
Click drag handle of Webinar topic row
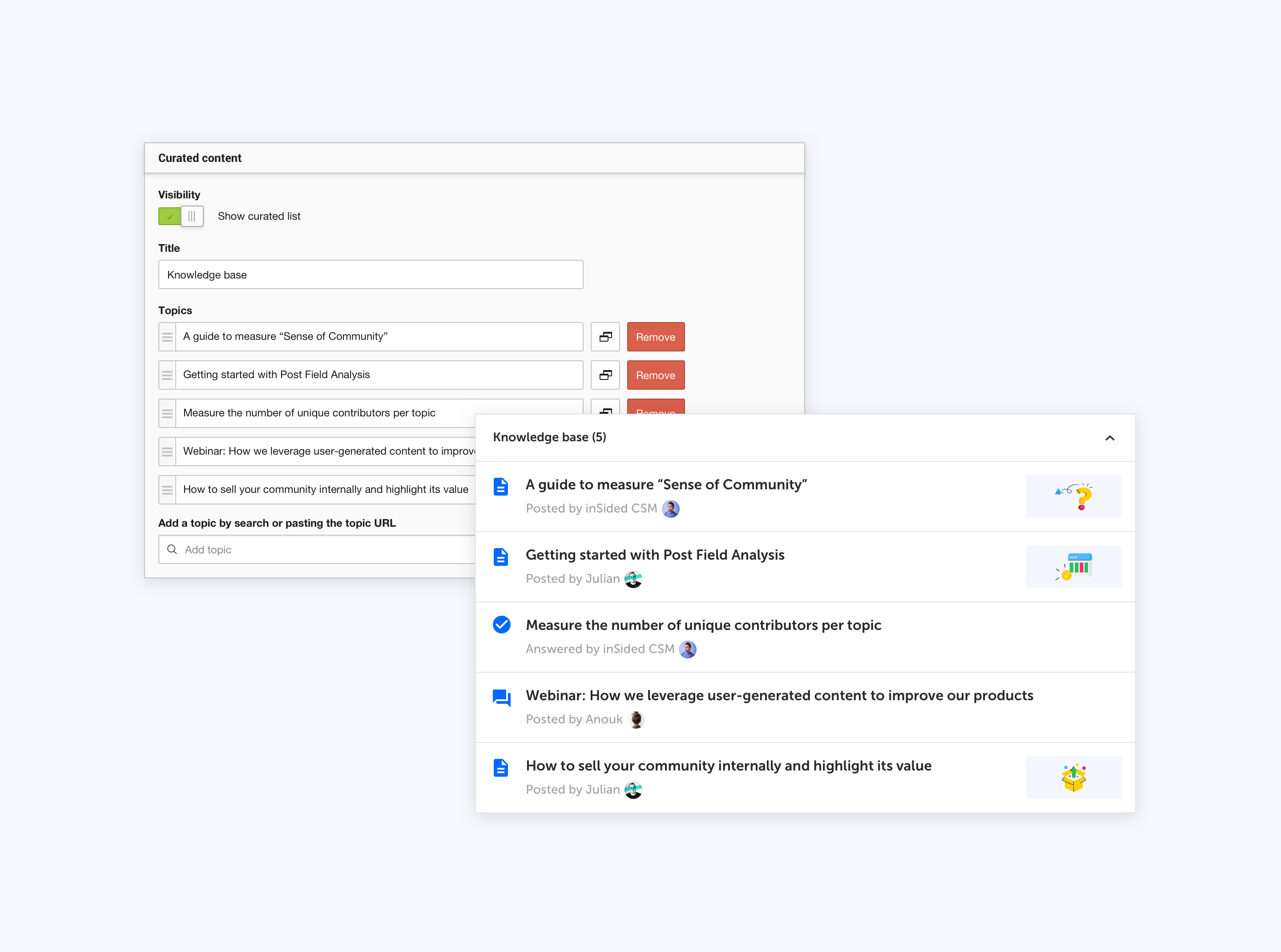167,452
